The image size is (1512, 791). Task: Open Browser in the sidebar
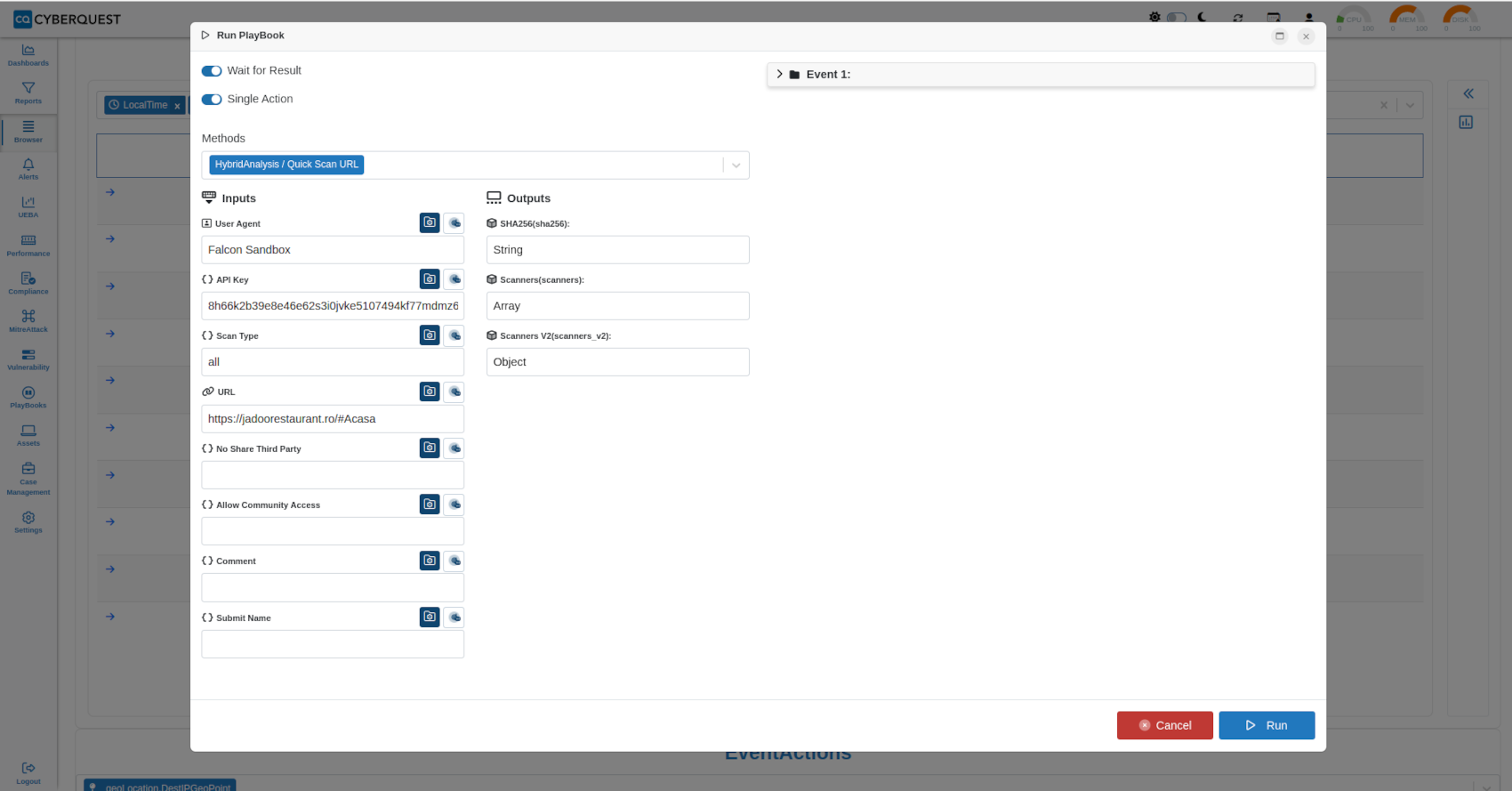[x=28, y=132]
